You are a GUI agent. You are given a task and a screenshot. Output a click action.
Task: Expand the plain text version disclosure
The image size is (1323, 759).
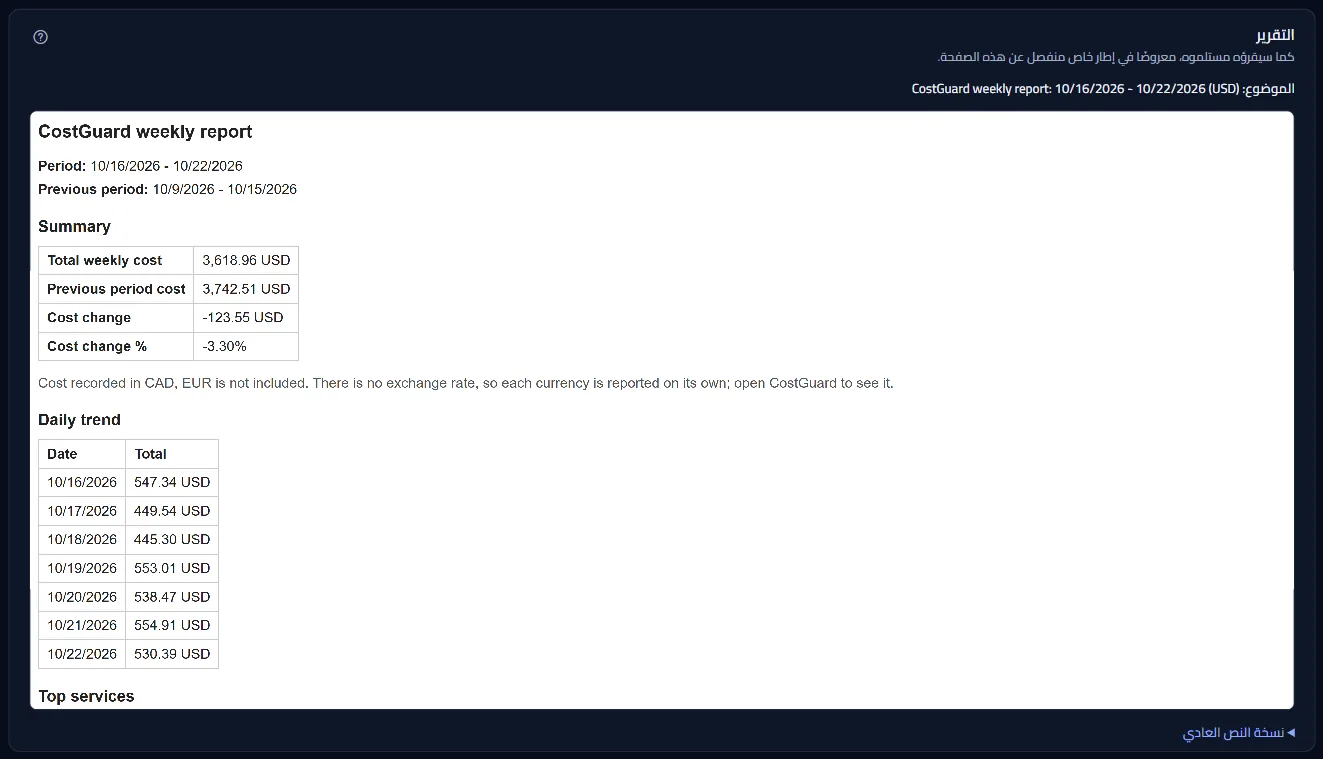coord(1238,733)
